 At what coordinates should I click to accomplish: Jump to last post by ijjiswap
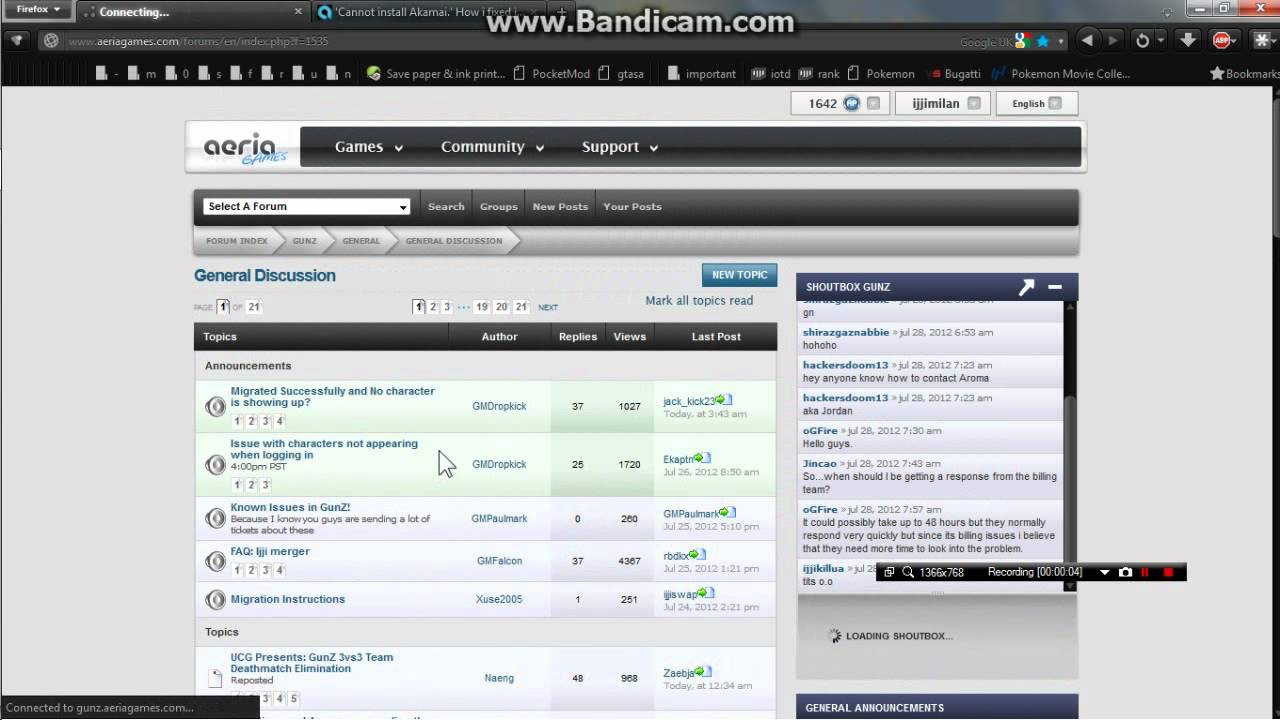click(705, 594)
